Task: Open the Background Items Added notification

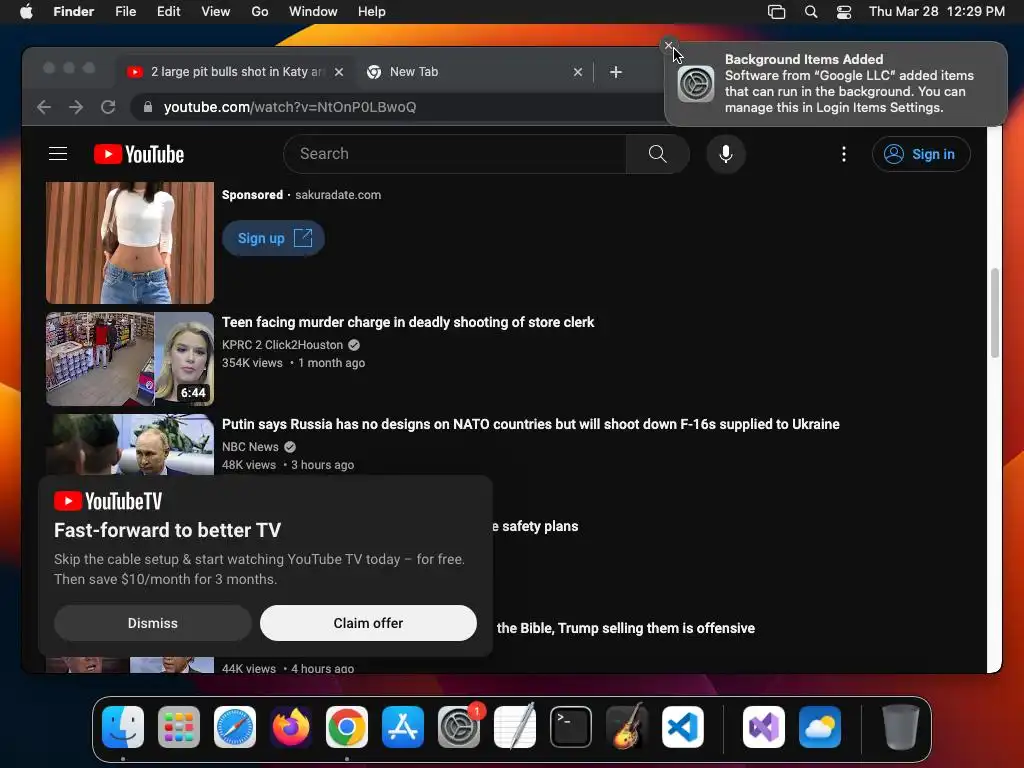Action: (x=836, y=84)
